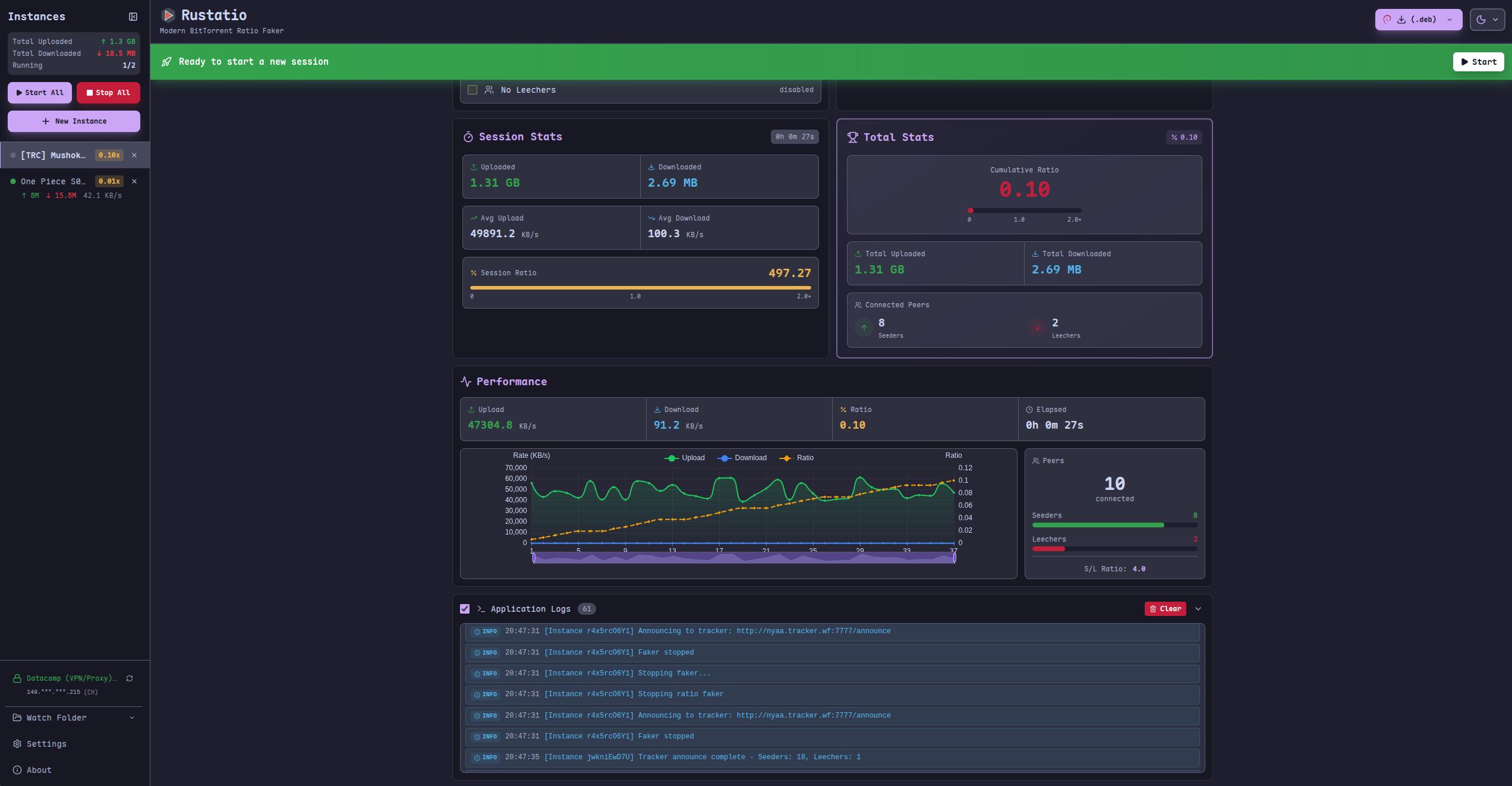The height and width of the screenshot is (786, 1512).
Task: Click the Settings gear icon
Action: [17, 744]
